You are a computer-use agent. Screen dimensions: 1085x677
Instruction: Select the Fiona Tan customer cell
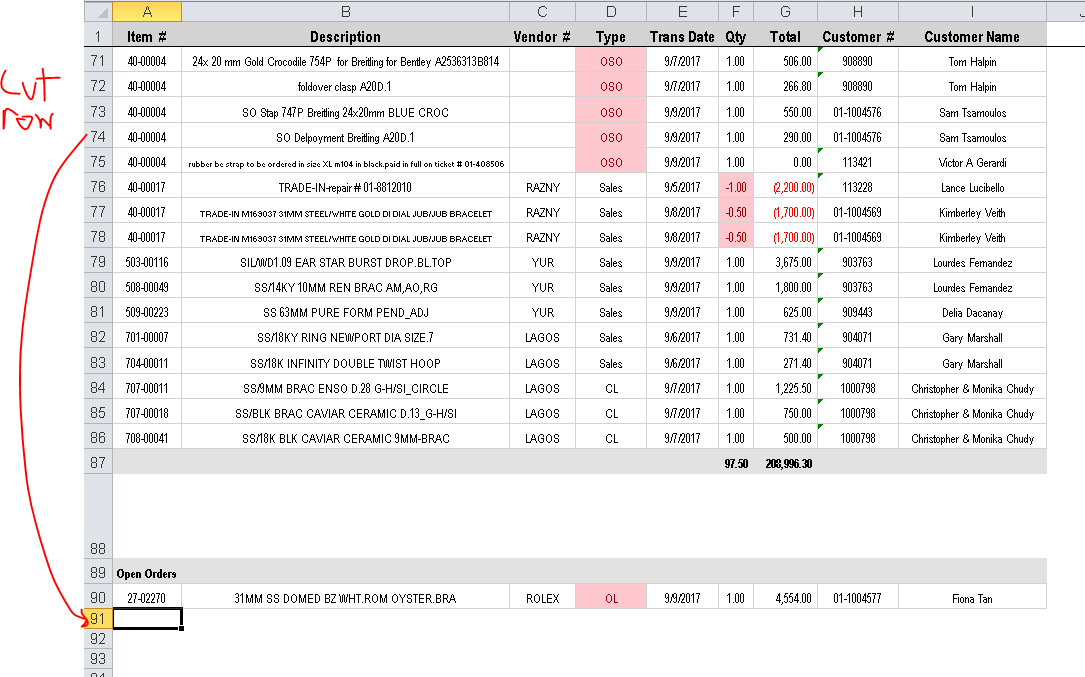click(x=971, y=596)
